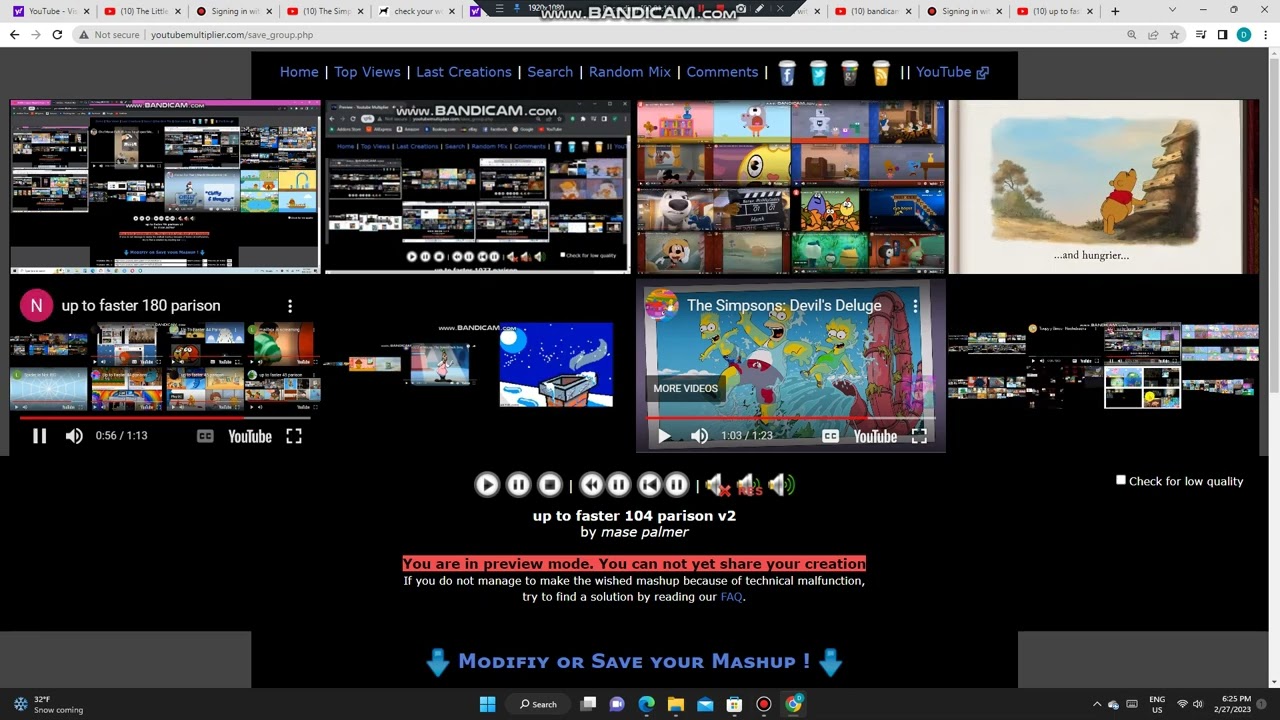Screen dimensions: 1280x720
Task: Seek in the Simpsons video progress bar
Action: pos(790,417)
